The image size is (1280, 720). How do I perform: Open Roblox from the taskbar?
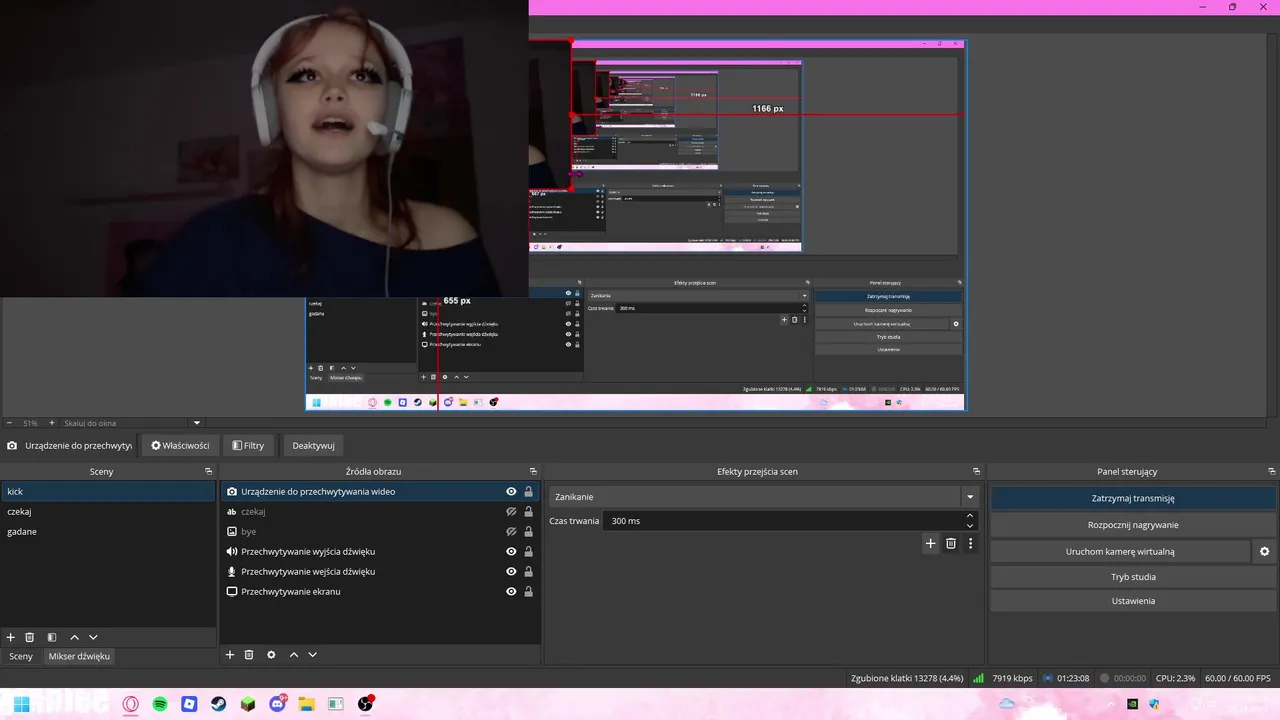click(x=189, y=704)
